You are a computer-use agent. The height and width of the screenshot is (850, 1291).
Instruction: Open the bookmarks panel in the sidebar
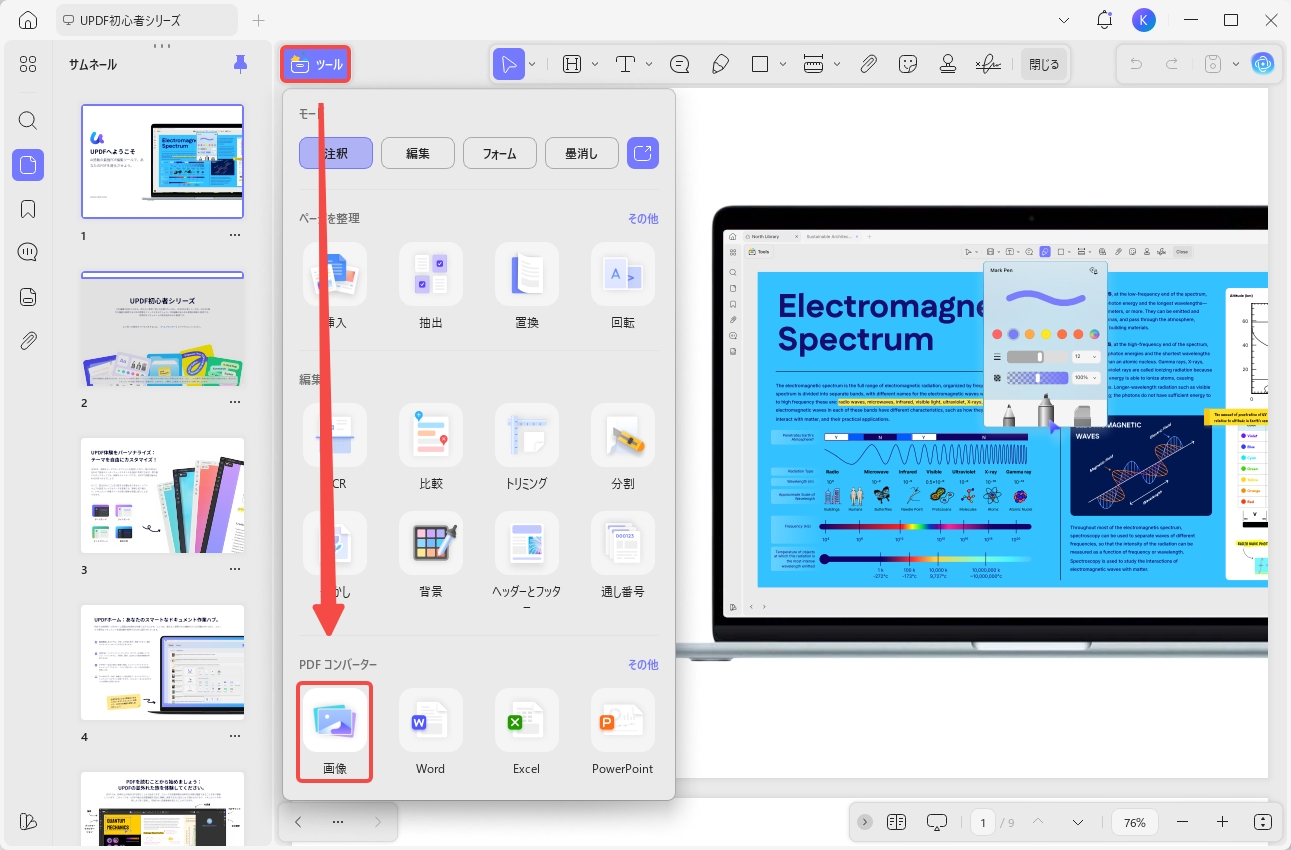coord(28,209)
